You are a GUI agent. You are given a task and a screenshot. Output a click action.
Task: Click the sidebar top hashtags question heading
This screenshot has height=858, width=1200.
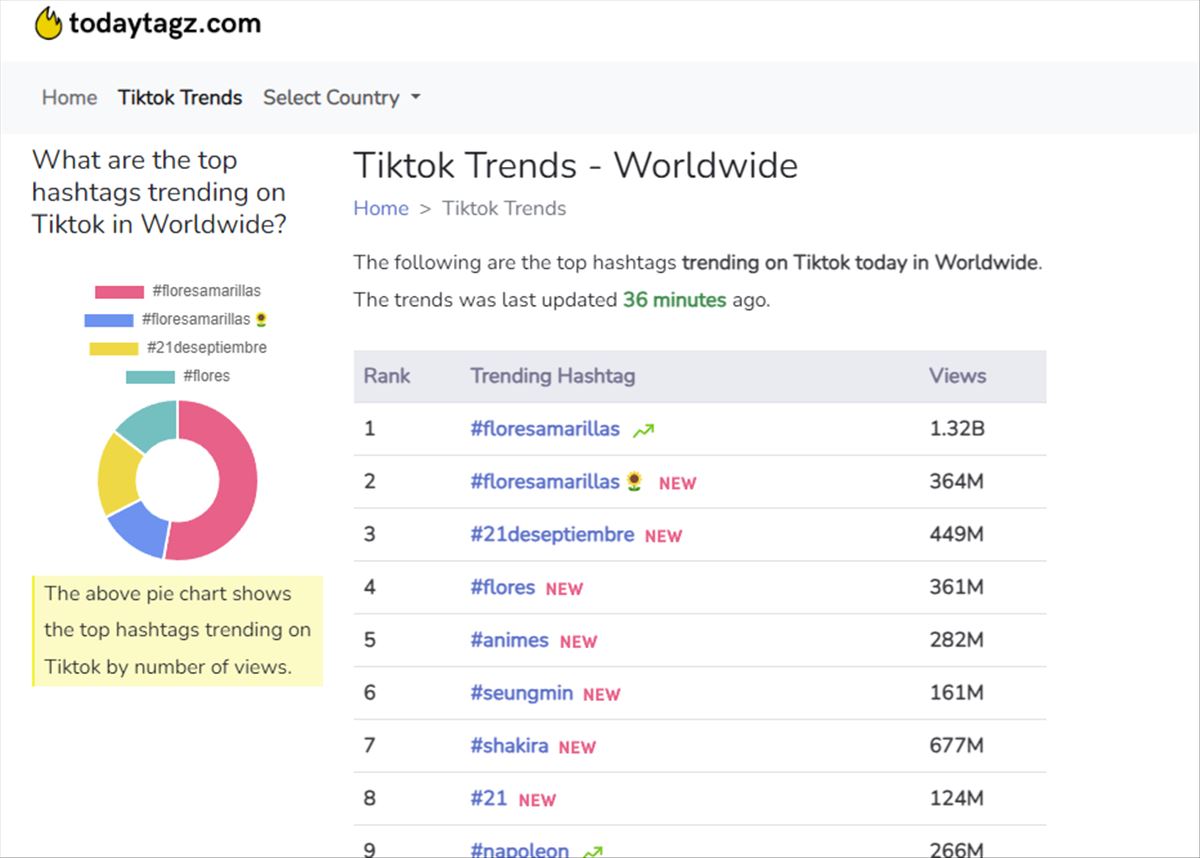tap(159, 192)
